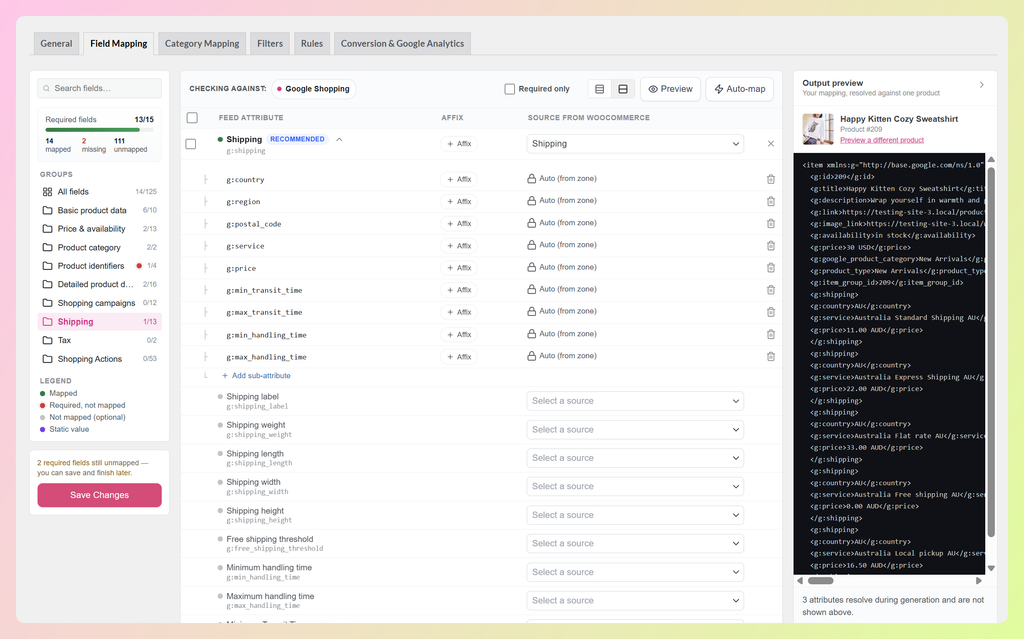
Task: Switch to the General tab
Action: coord(56,44)
